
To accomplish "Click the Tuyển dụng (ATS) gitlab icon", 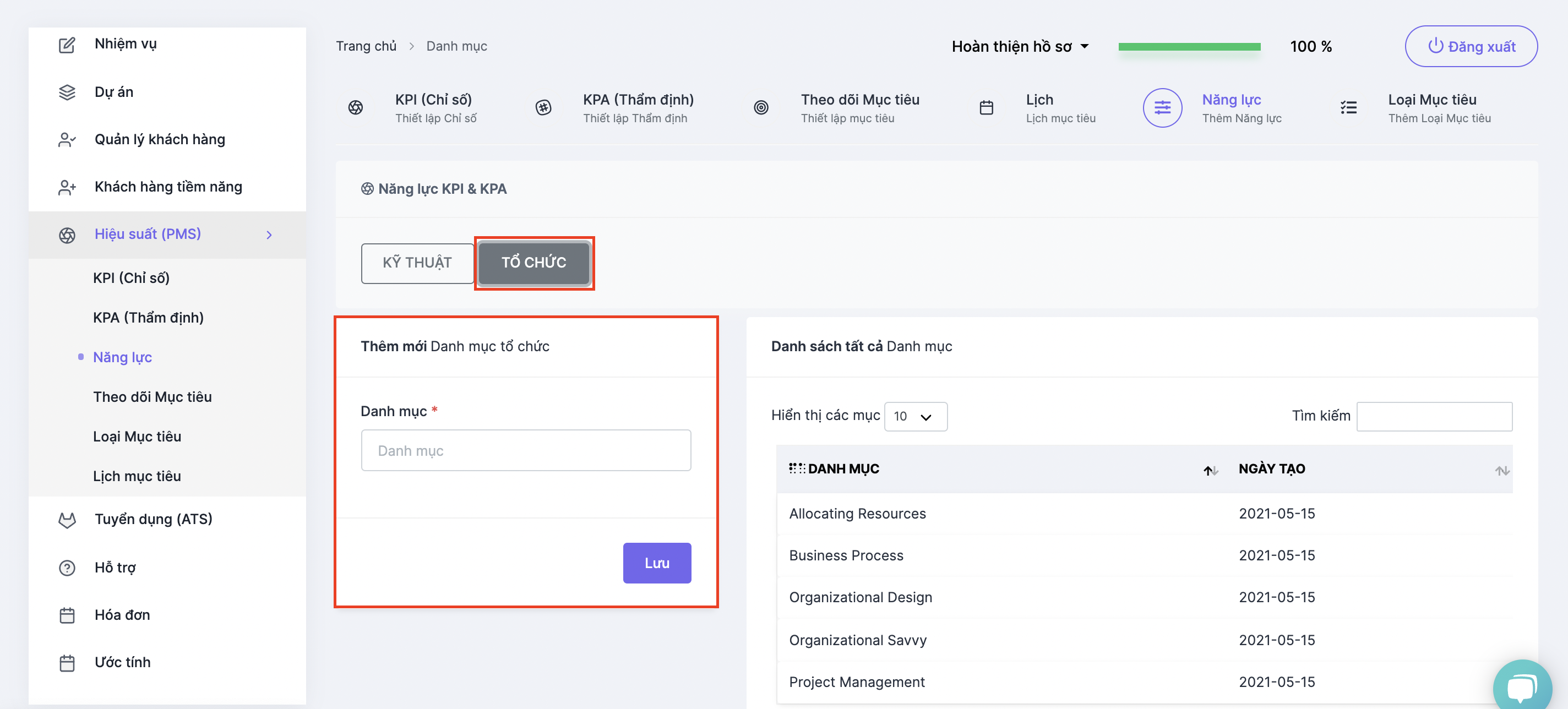I will click(67, 520).
